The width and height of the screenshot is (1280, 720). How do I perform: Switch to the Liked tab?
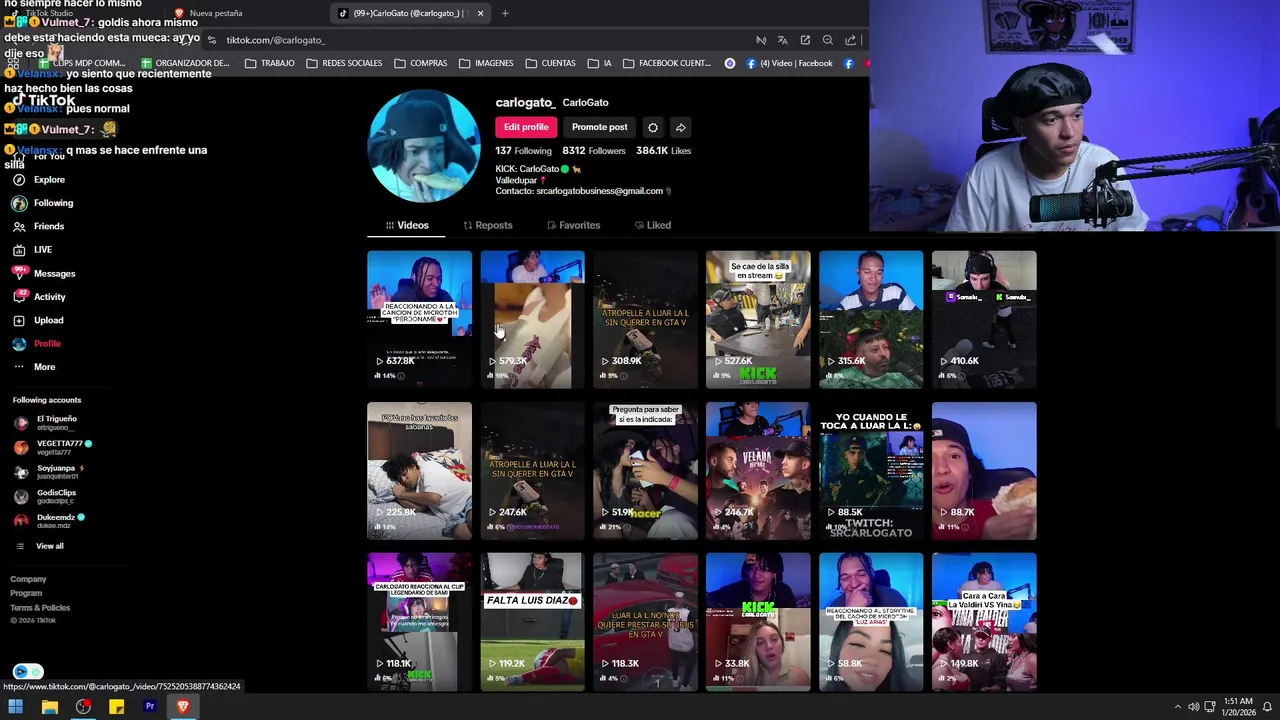[x=653, y=225]
